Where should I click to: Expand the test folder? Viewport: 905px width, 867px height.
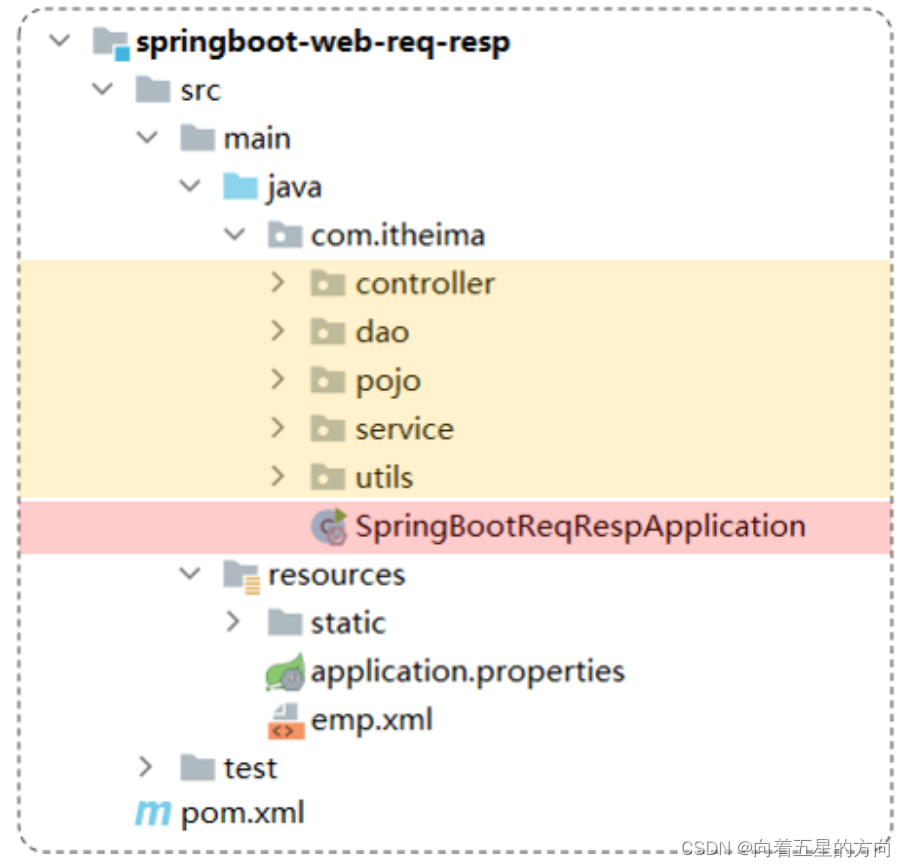(146, 767)
